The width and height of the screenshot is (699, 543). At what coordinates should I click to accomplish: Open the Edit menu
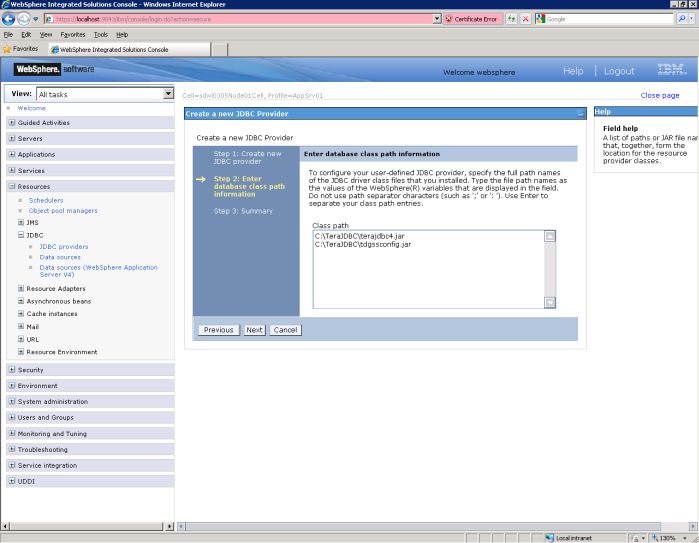pyautogui.click(x=26, y=34)
